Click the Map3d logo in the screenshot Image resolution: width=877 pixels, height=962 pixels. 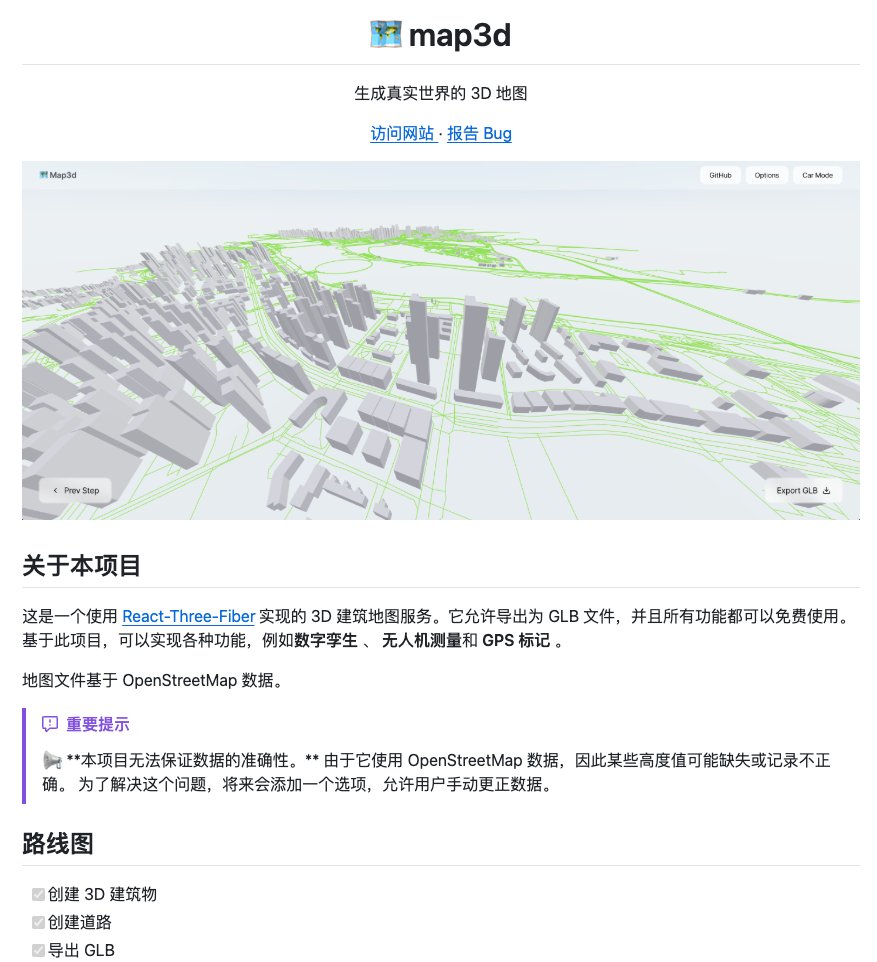pyautogui.click(x=58, y=175)
